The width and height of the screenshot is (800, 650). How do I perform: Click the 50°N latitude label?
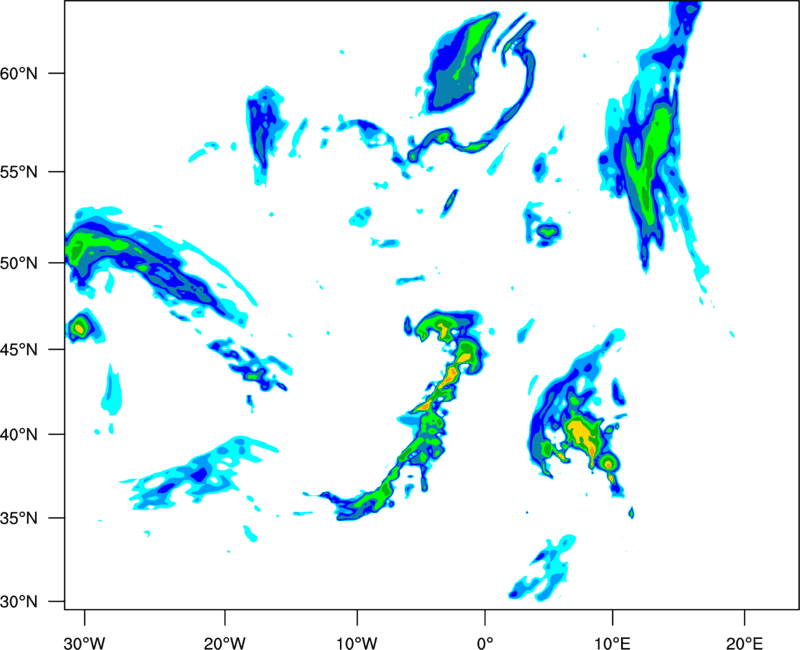pos(19,263)
